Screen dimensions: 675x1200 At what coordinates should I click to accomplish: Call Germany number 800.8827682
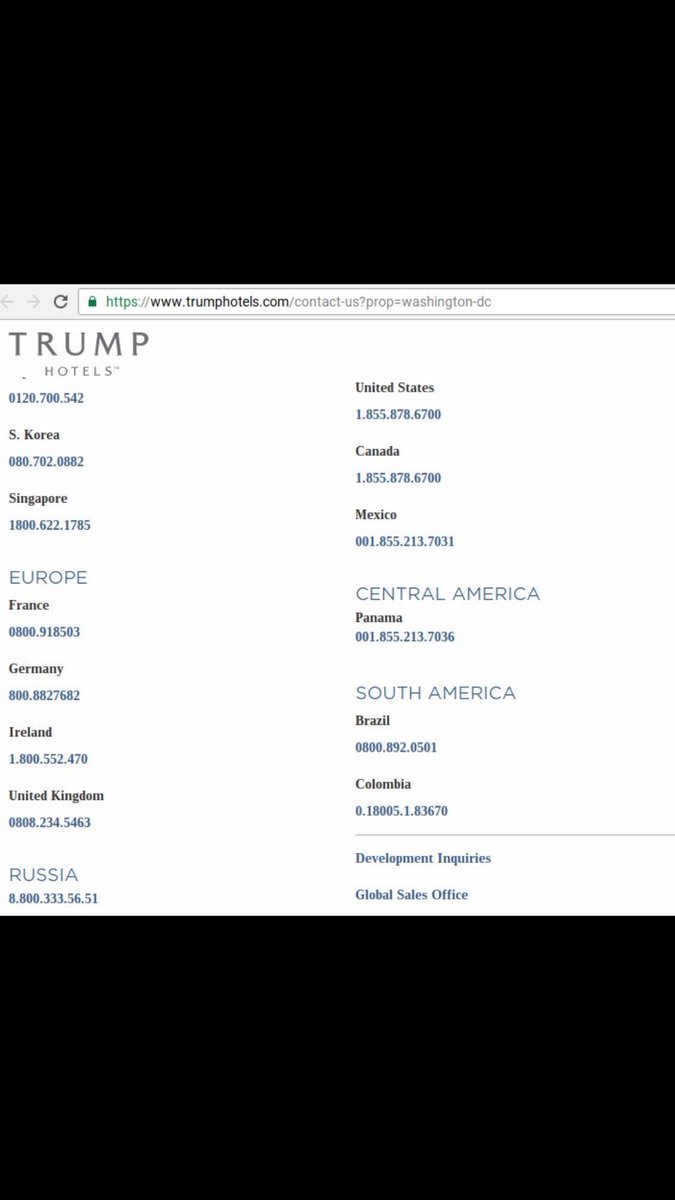[x=44, y=695]
